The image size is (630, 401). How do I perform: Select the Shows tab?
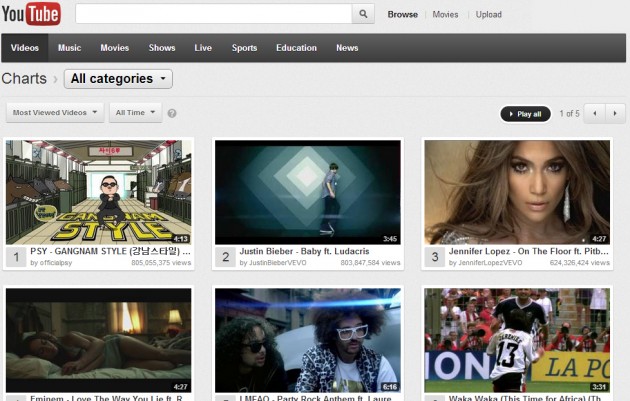pos(162,48)
